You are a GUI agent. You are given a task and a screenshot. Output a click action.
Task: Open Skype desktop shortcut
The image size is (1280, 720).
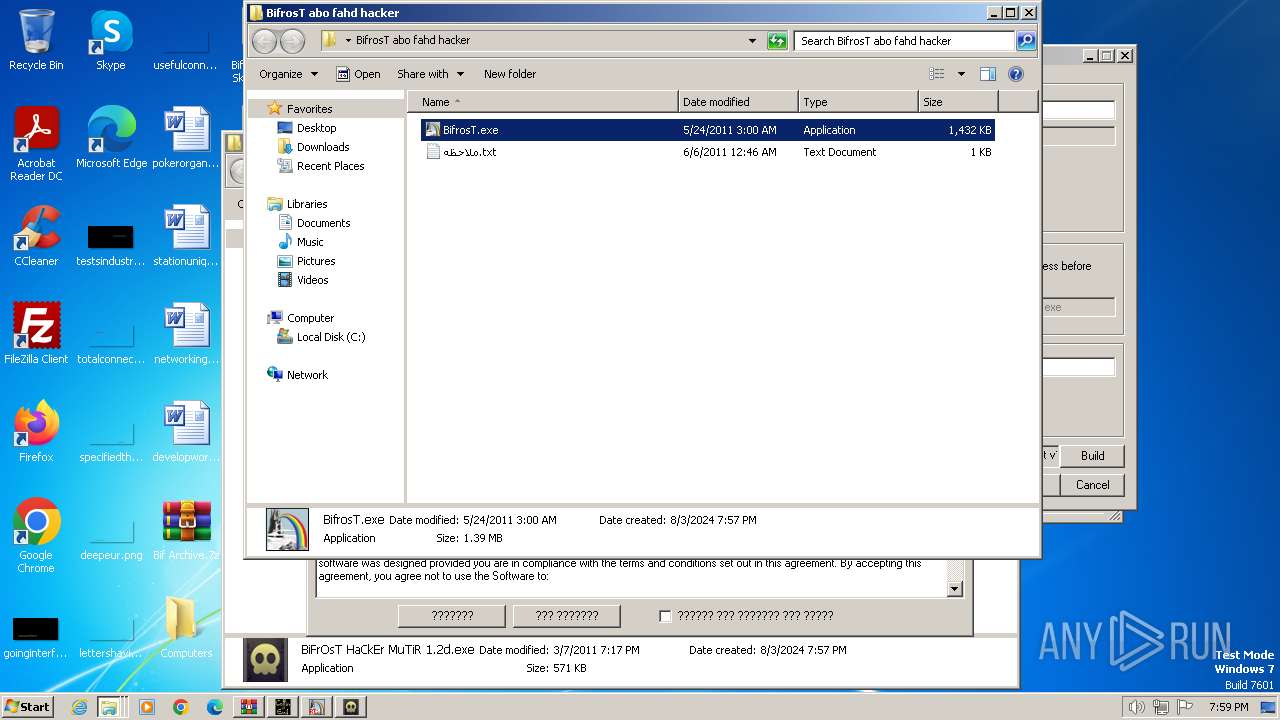coord(110,40)
